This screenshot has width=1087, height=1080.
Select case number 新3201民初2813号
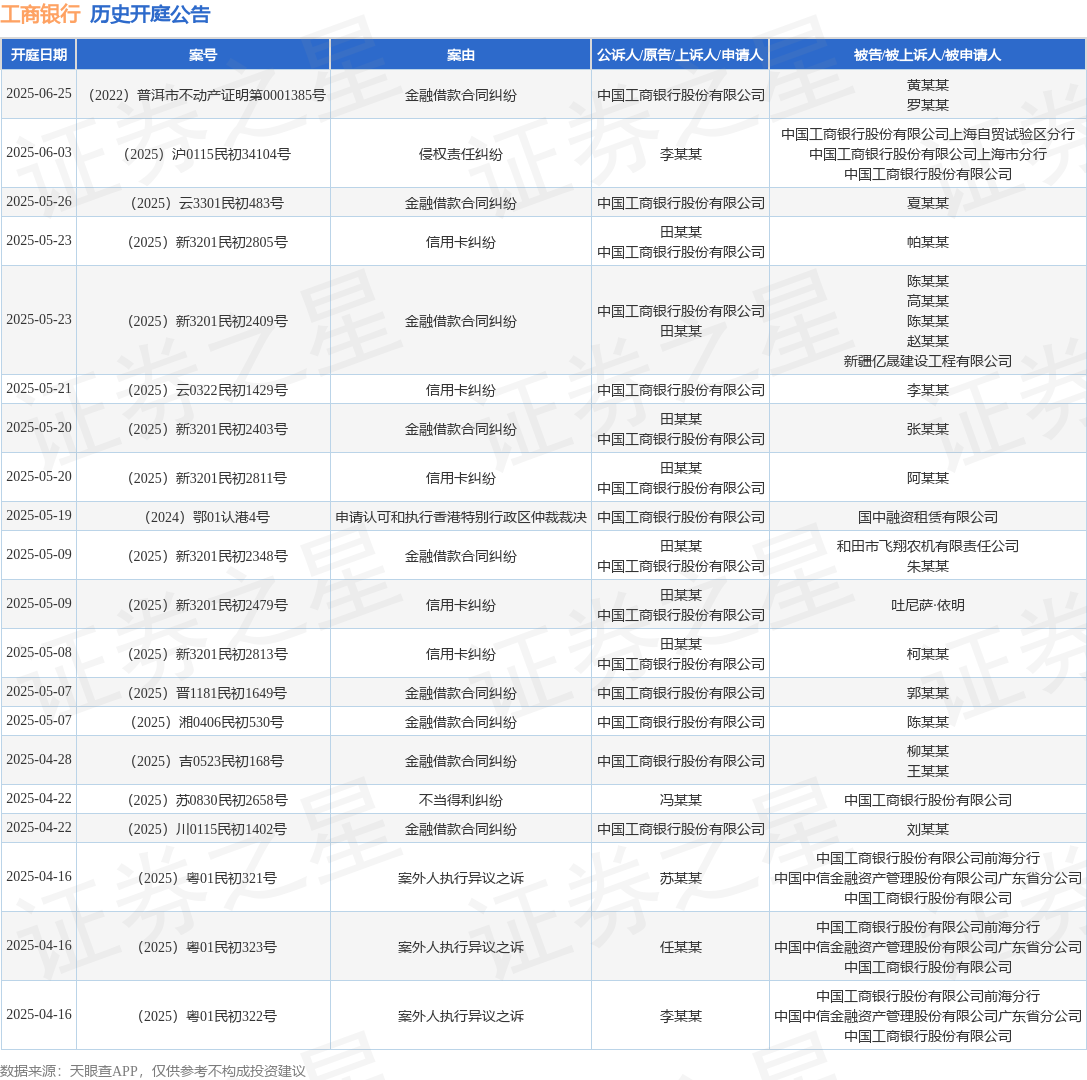point(207,654)
